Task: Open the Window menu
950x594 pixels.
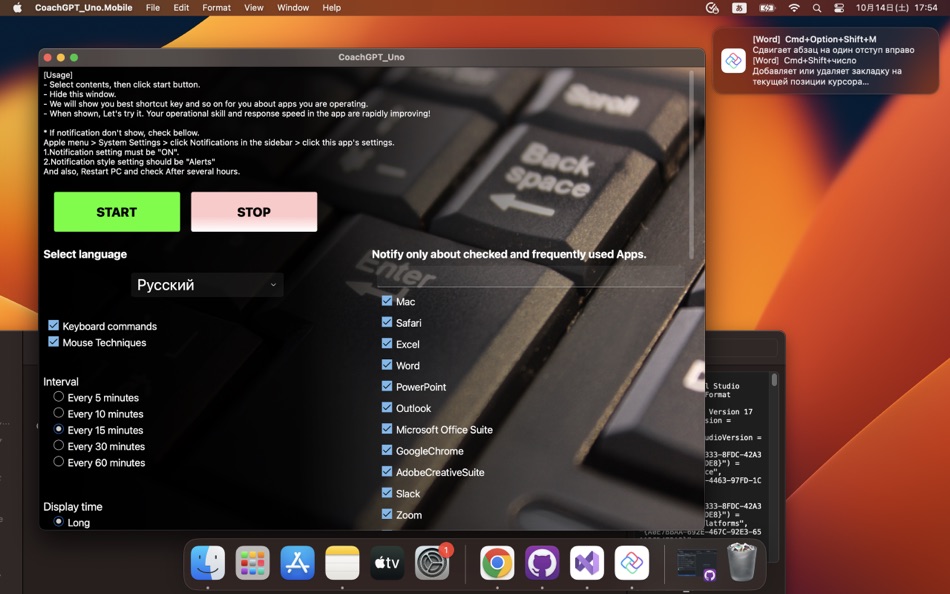Action: coord(293,8)
